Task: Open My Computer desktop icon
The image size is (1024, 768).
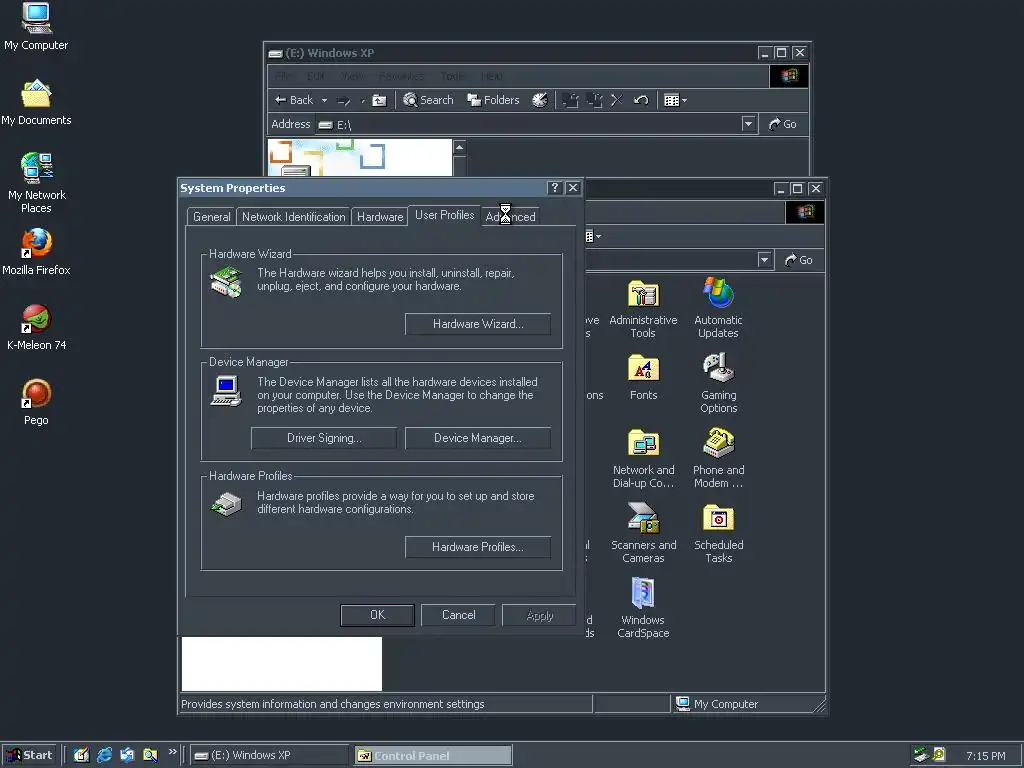Action: [36, 27]
